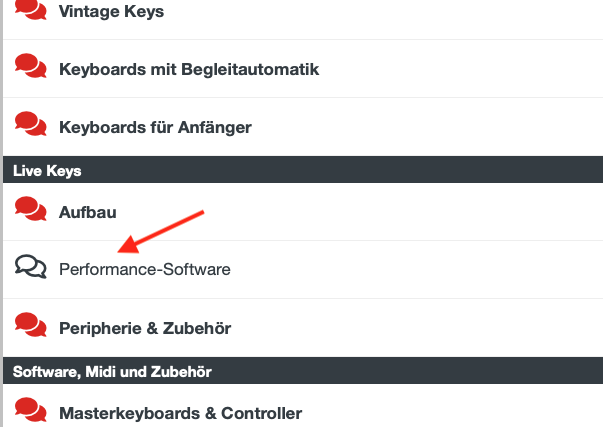Visit the Peripherie & Zubehör forum
603x427 pixels.
click(145, 328)
